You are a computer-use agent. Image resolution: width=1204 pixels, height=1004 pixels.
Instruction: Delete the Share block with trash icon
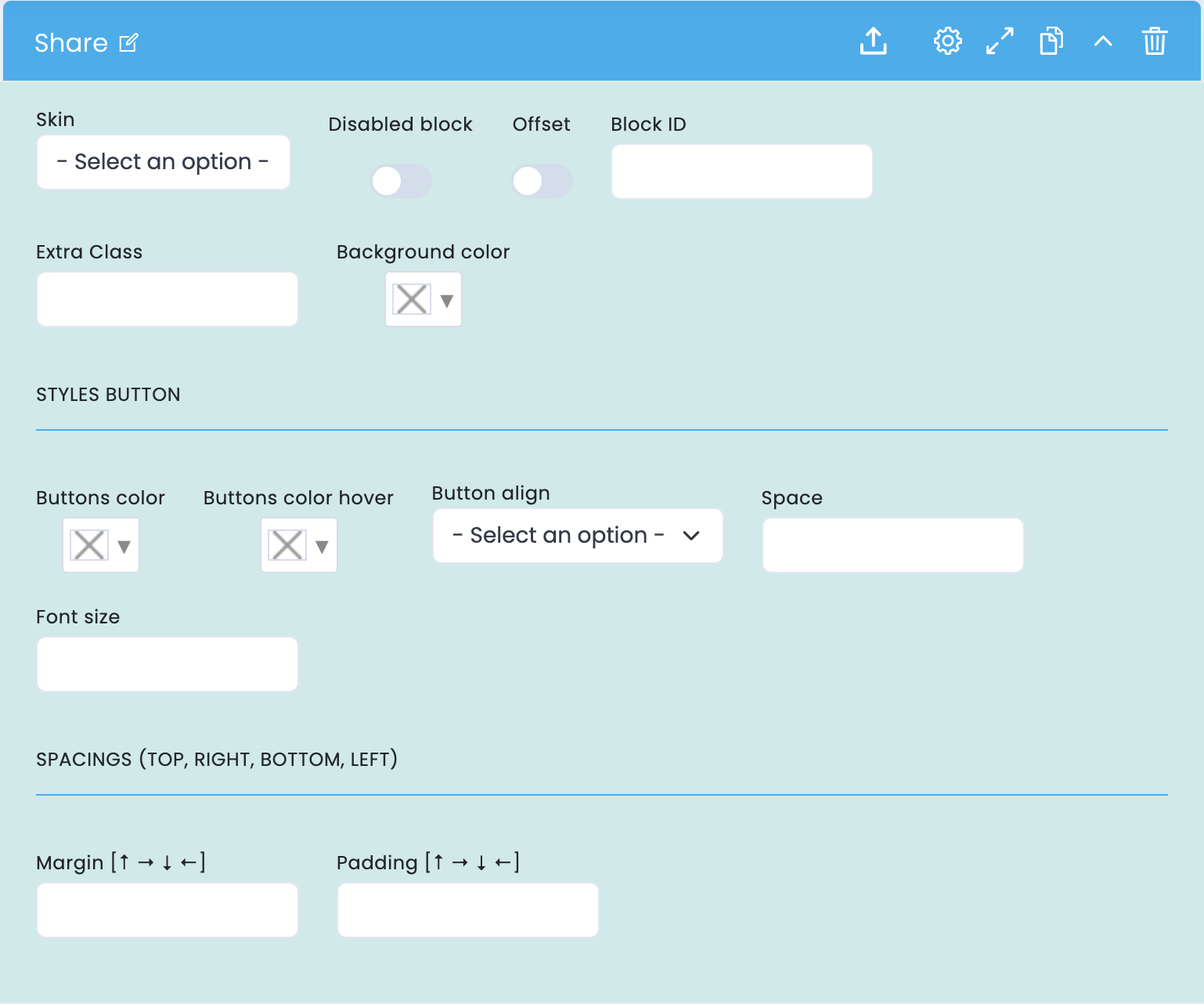click(x=1155, y=41)
